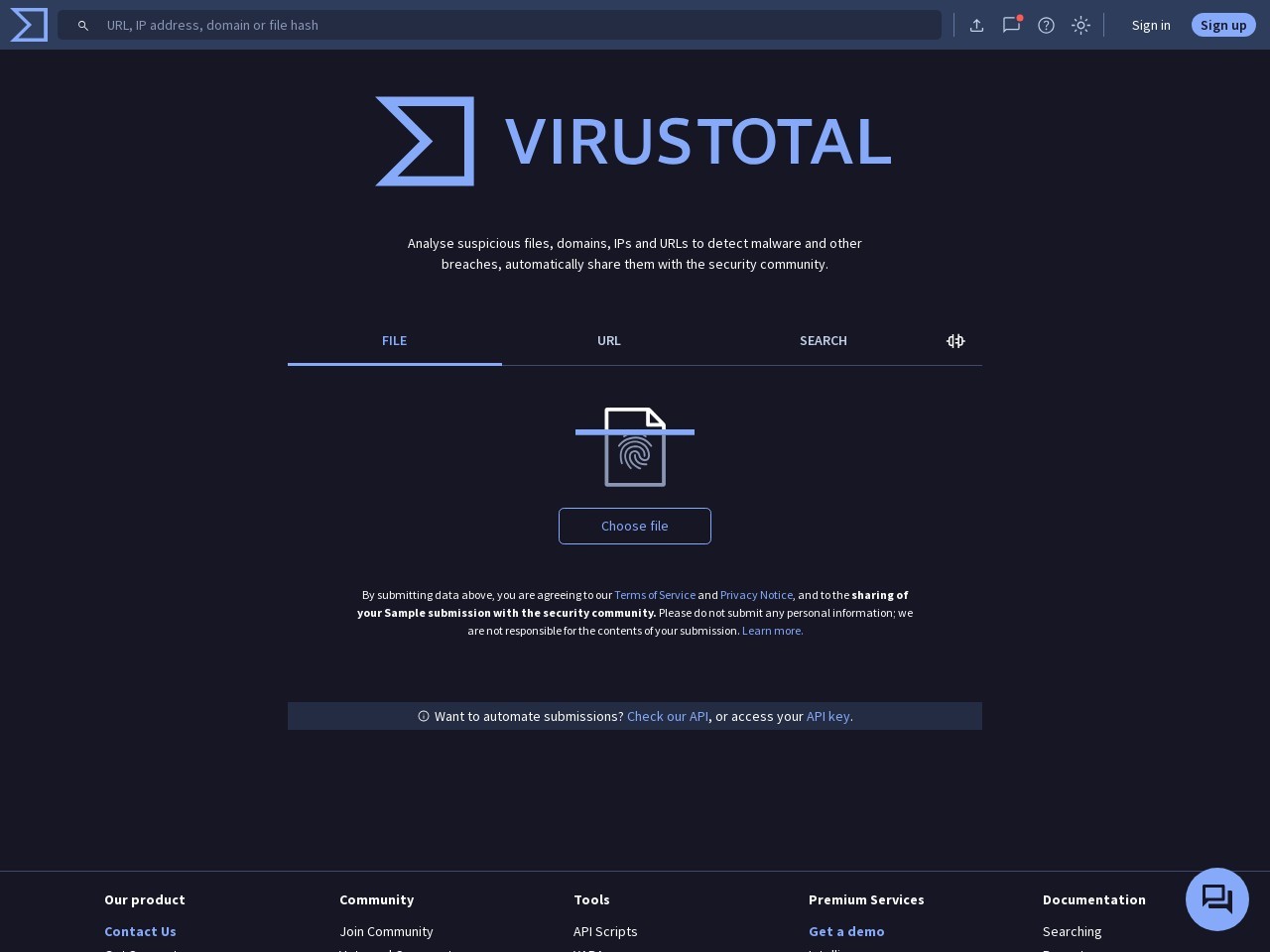Click Contact Us in footer
Viewport: 1270px width, 952px height.
click(140, 931)
